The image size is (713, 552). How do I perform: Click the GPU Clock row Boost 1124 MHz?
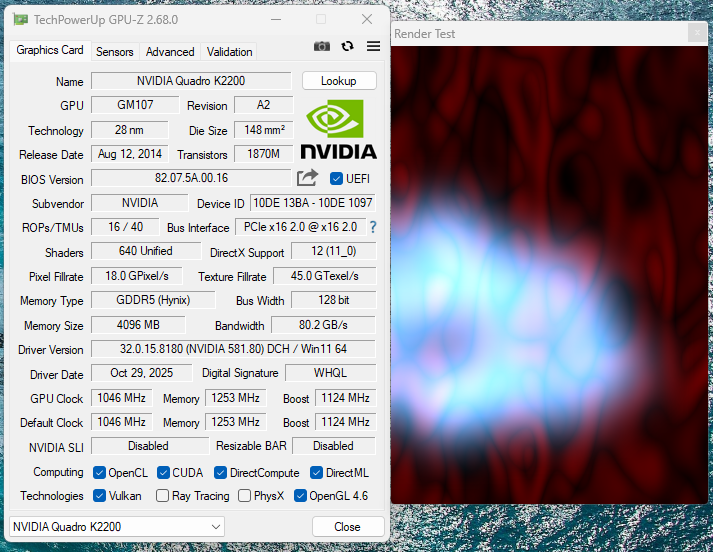tap(345, 398)
